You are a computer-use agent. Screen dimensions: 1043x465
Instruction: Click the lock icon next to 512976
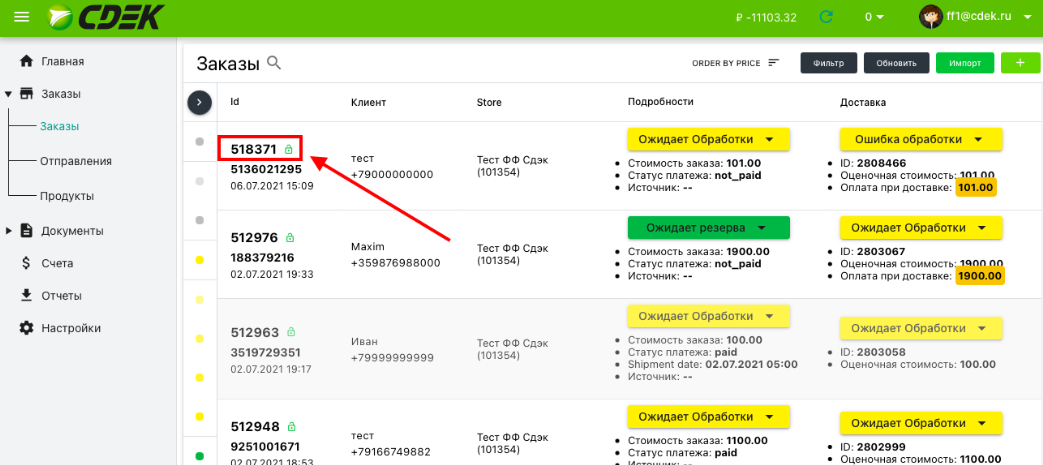pos(290,237)
